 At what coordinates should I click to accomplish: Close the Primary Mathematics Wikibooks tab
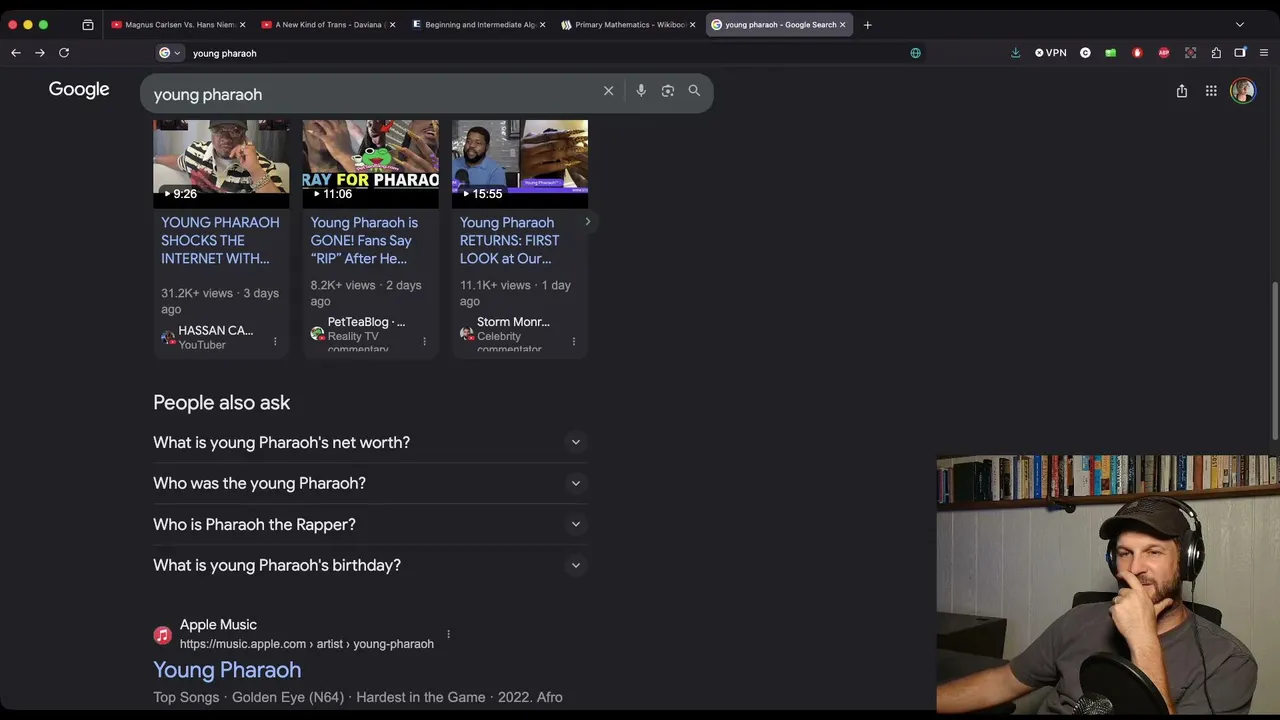pos(692,25)
